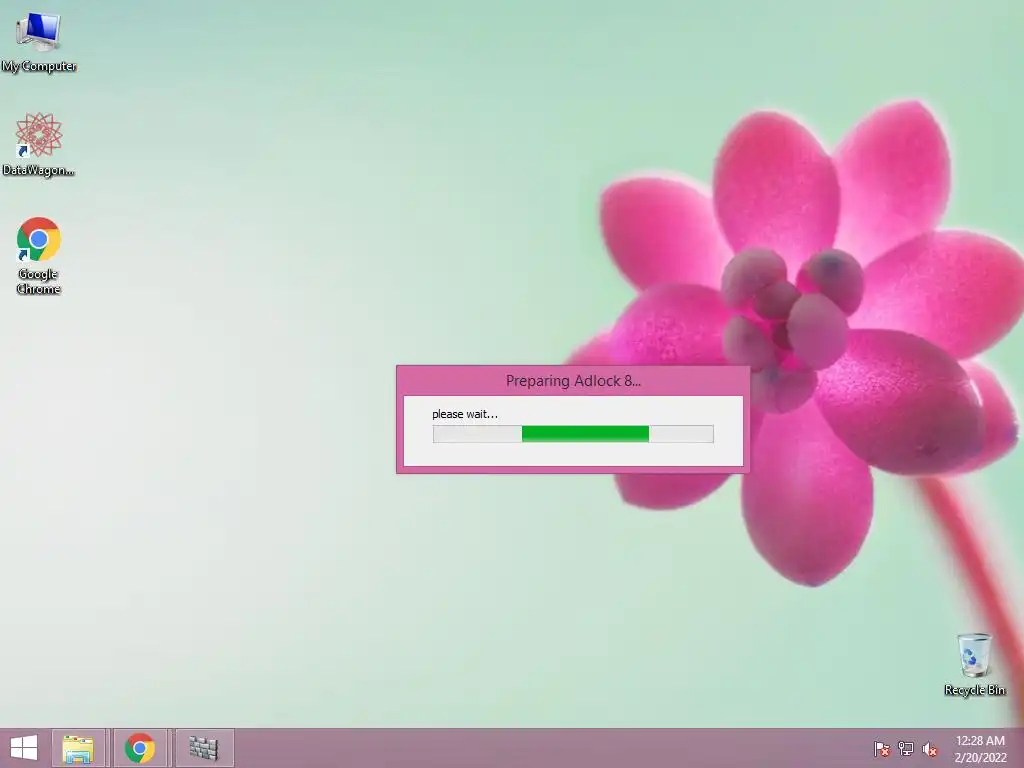Click the 'please wait...' label

[464, 414]
